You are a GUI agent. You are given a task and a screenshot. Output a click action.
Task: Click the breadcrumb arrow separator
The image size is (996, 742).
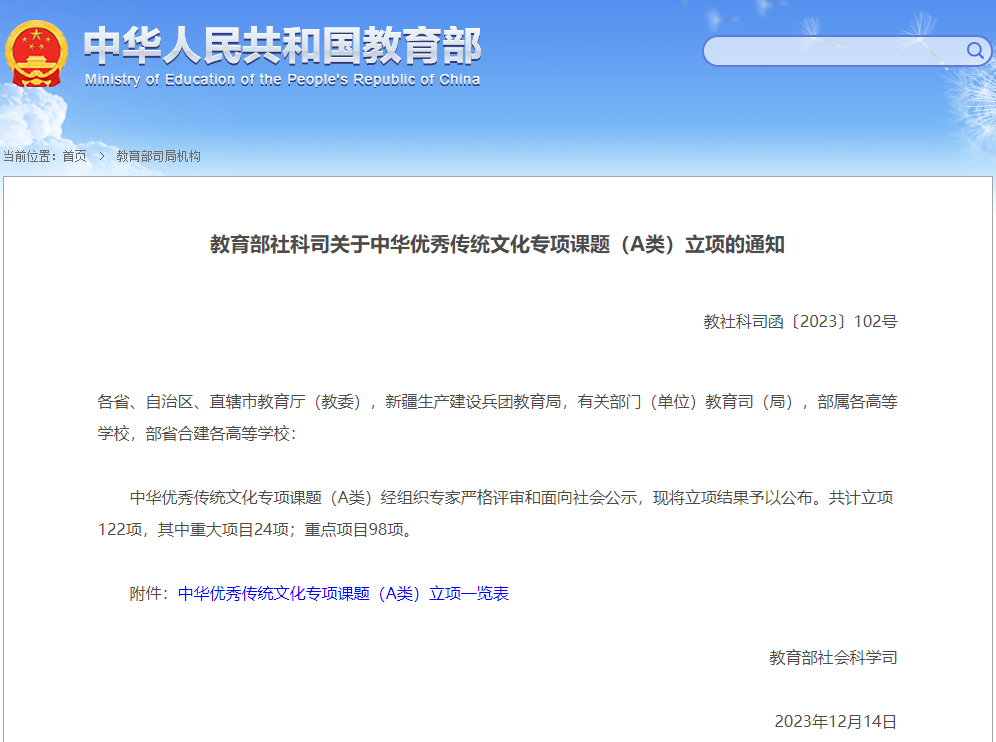(101, 156)
